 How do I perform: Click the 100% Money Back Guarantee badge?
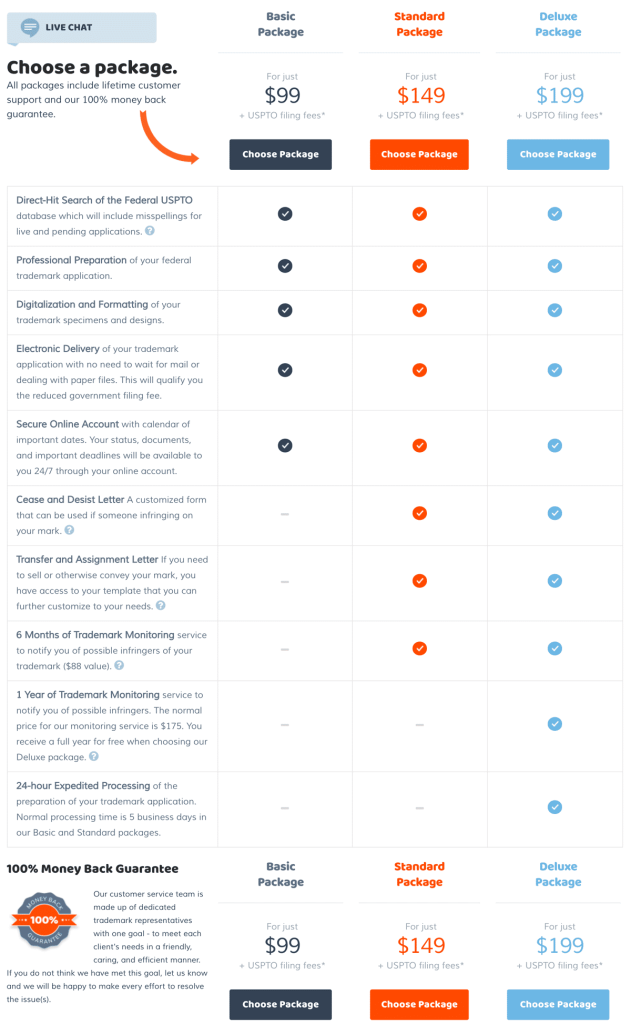click(43, 920)
